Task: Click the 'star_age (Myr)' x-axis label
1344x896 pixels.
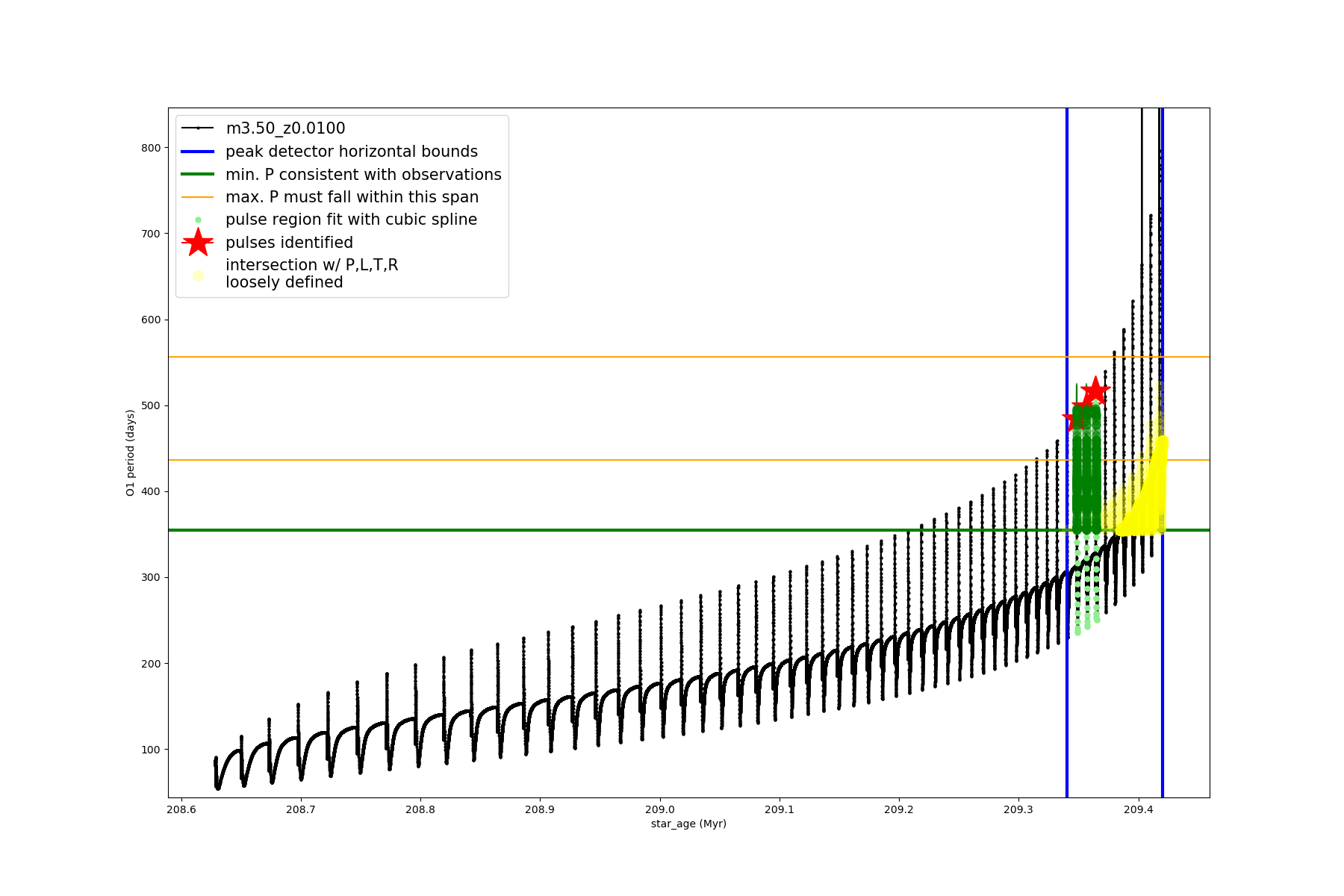Action: (x=688, y=824)
